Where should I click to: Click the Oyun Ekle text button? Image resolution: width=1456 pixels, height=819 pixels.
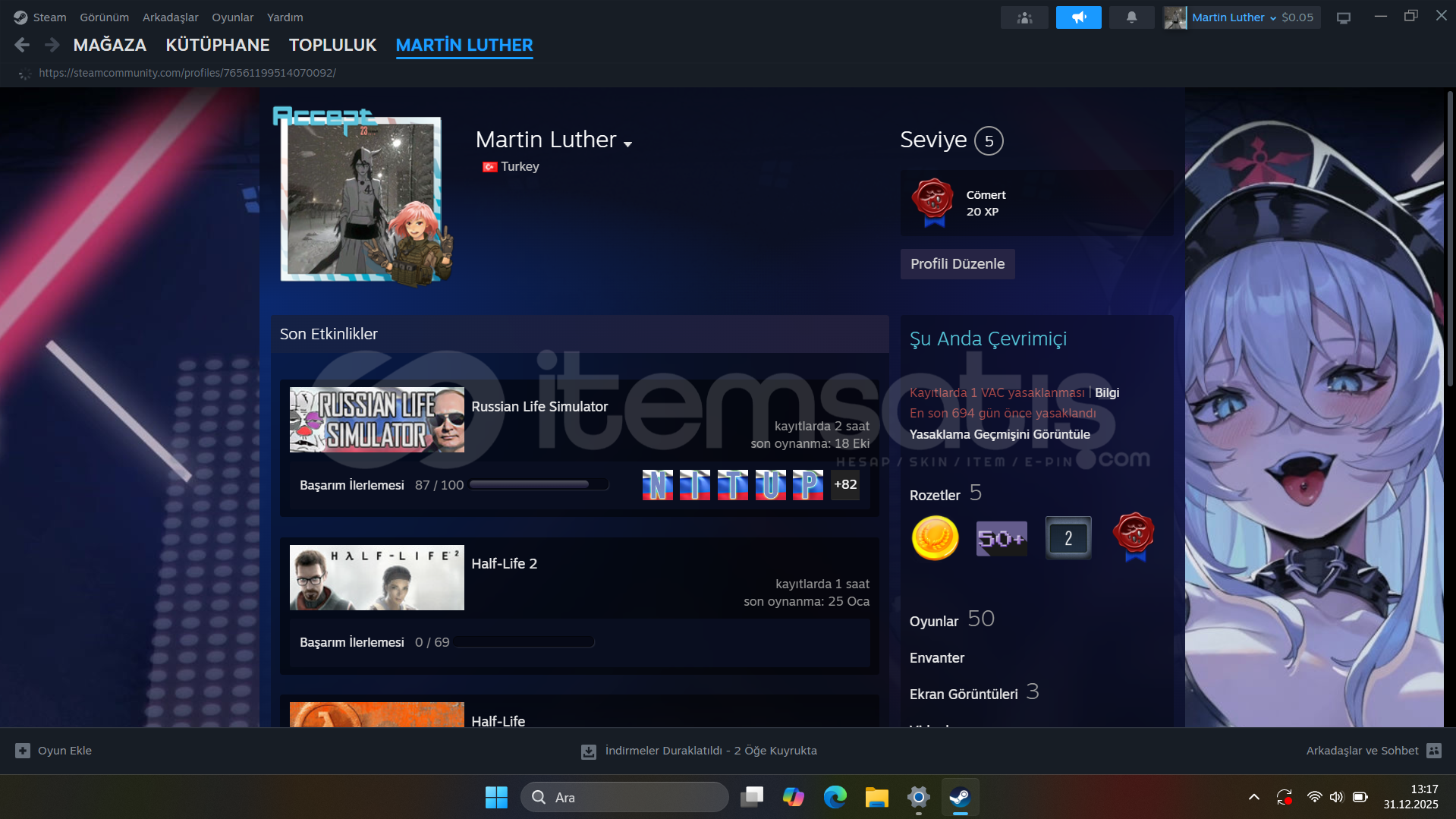64,751
